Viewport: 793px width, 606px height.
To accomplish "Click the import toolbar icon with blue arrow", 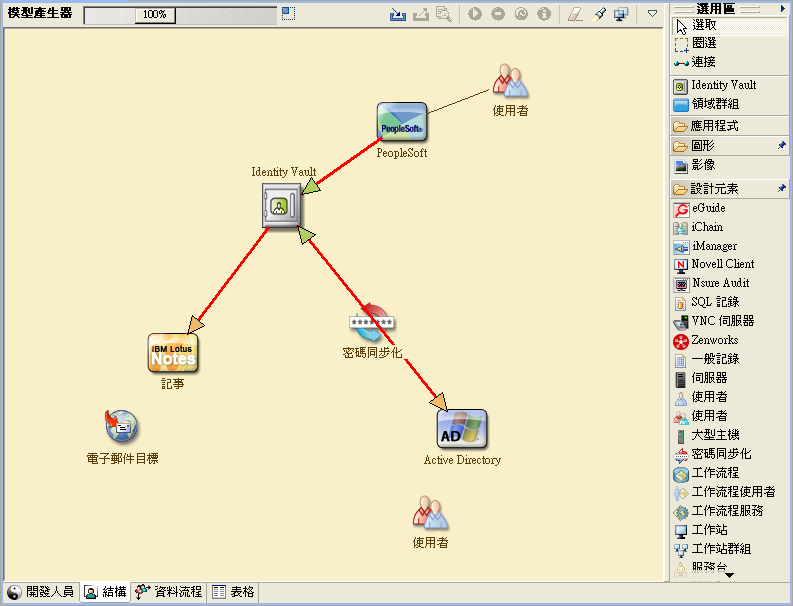I will click(398, 14).
